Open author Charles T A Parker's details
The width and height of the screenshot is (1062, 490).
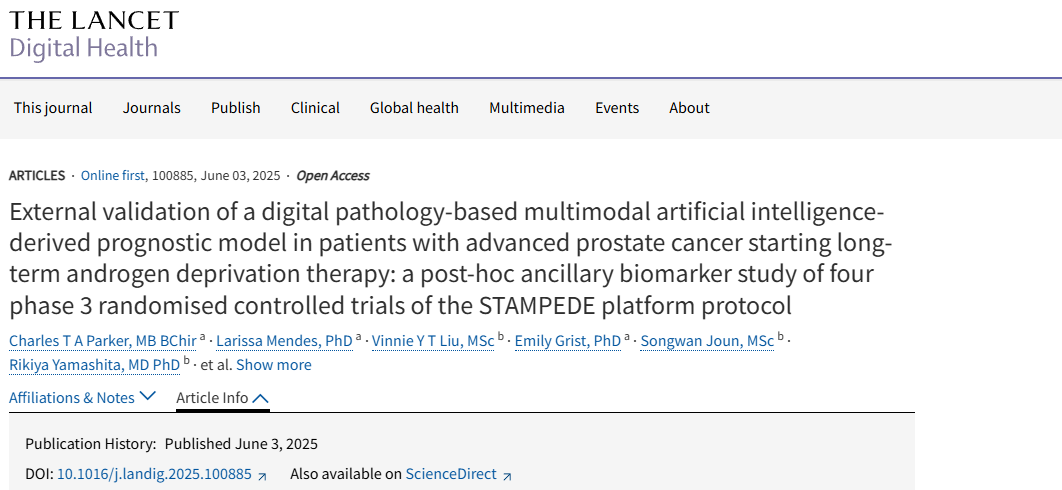tap(103, 340)
